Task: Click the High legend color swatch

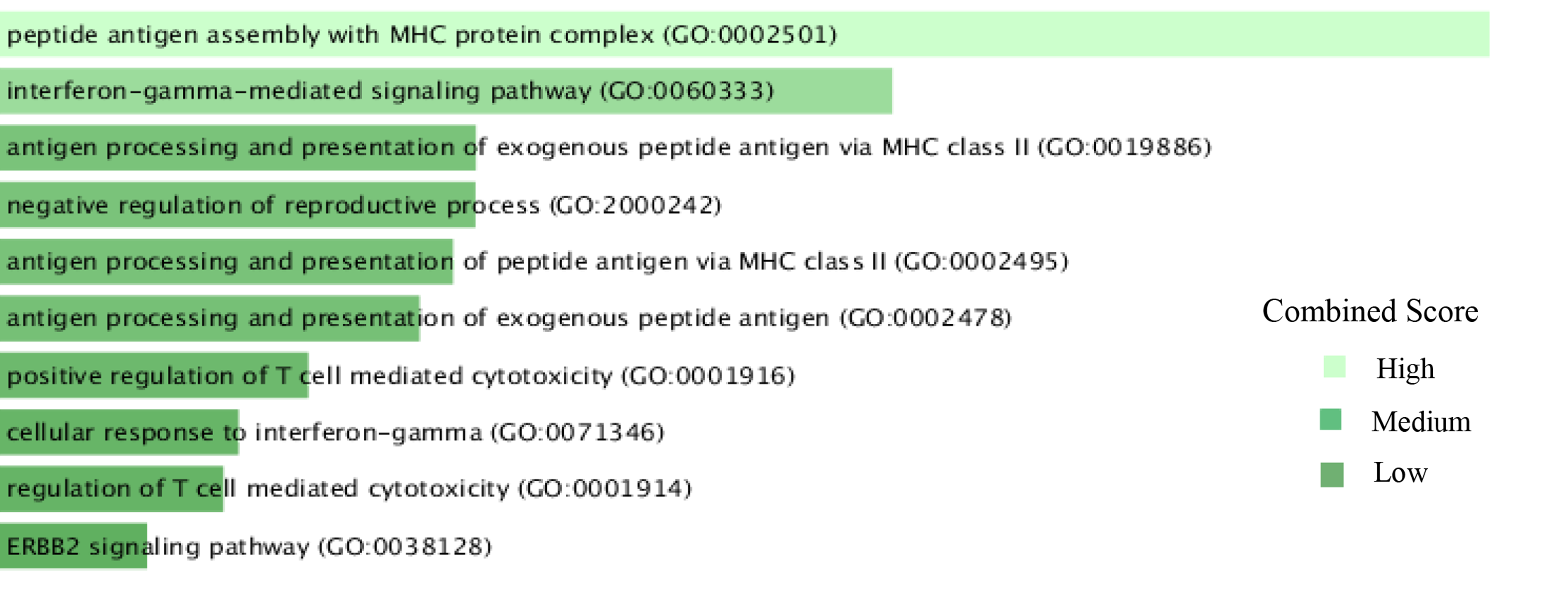Action: [1334, 367]
